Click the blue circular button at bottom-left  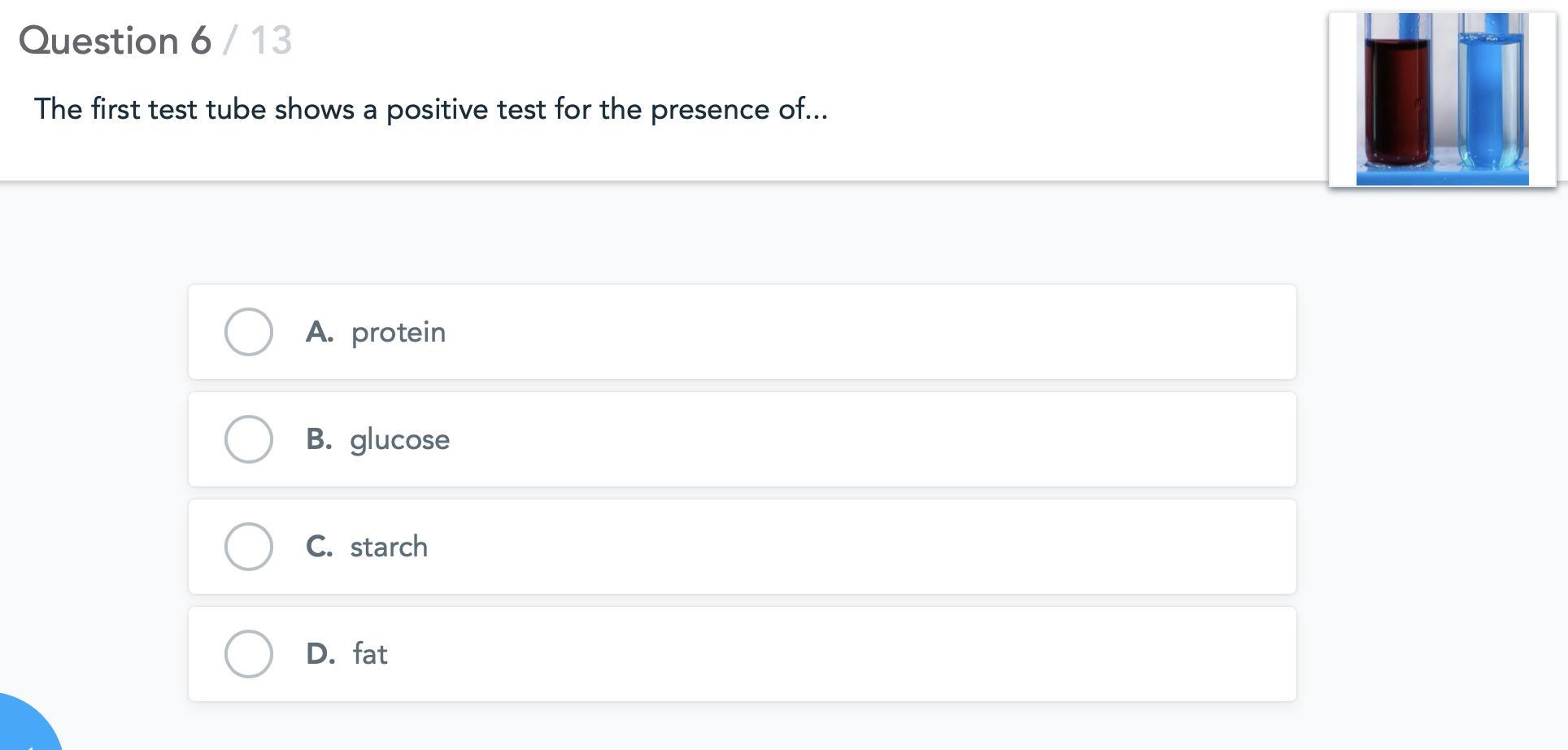pyautogui.click(x=24, y=729)
